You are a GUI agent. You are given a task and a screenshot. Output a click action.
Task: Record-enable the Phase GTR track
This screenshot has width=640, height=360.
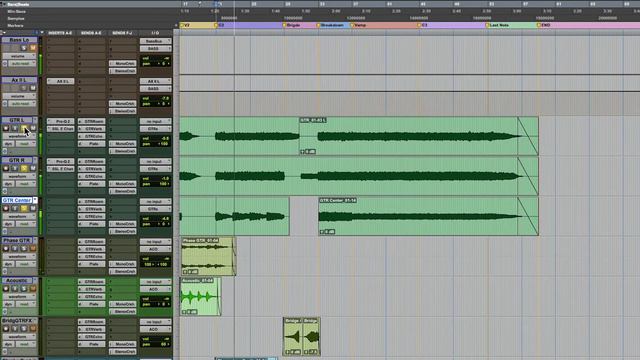click(x=6, y=248)
